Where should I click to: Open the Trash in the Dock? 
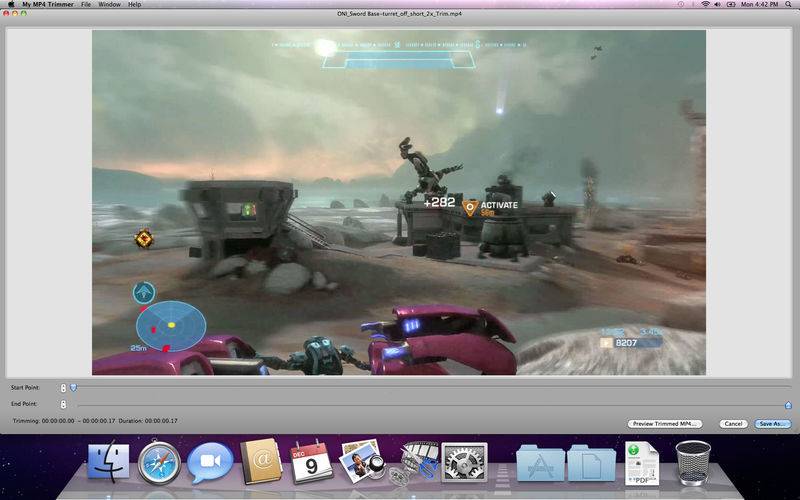pyautogui.click(x=693, y=462)
